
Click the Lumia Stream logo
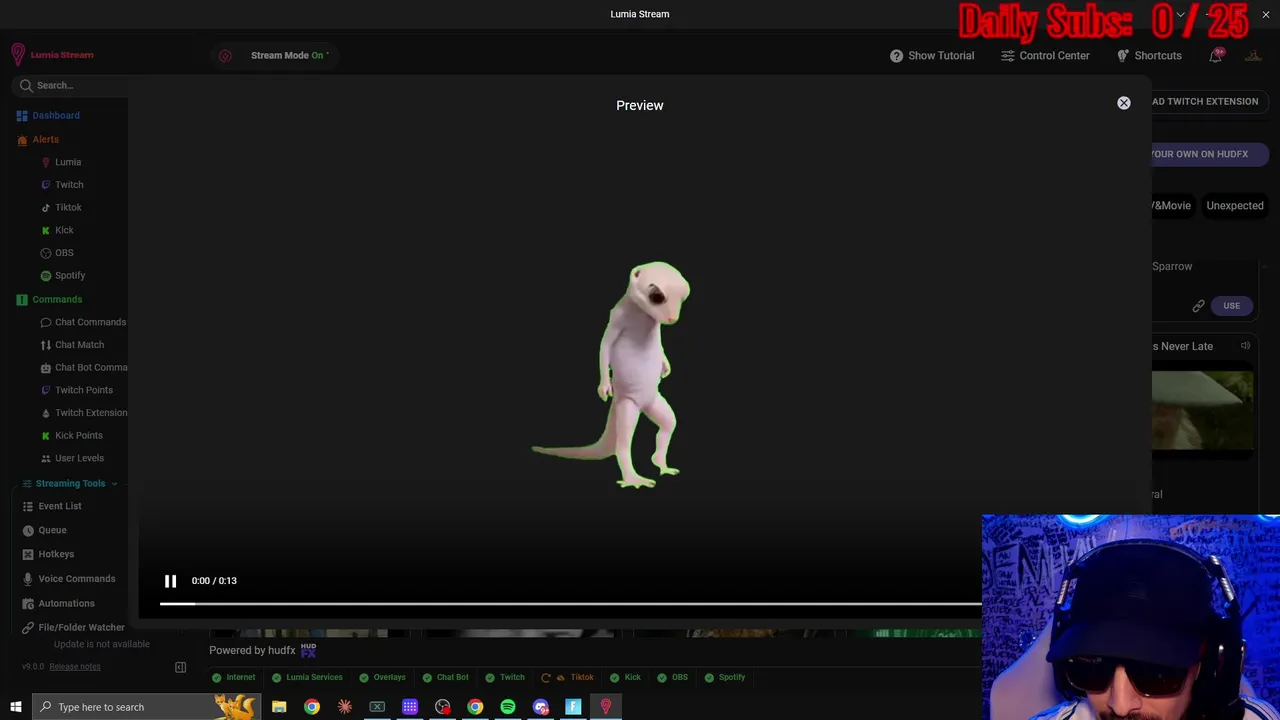tap(52, 55)
